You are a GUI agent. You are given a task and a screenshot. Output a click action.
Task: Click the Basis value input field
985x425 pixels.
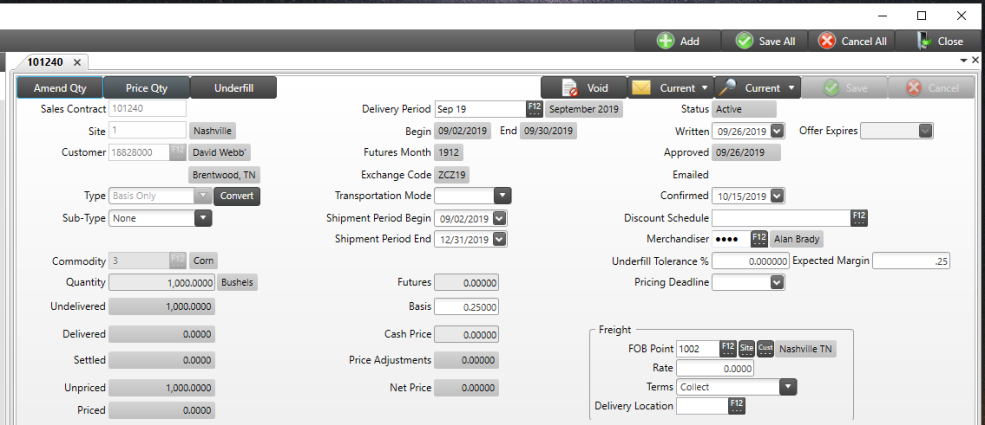(x=466, y=307)
